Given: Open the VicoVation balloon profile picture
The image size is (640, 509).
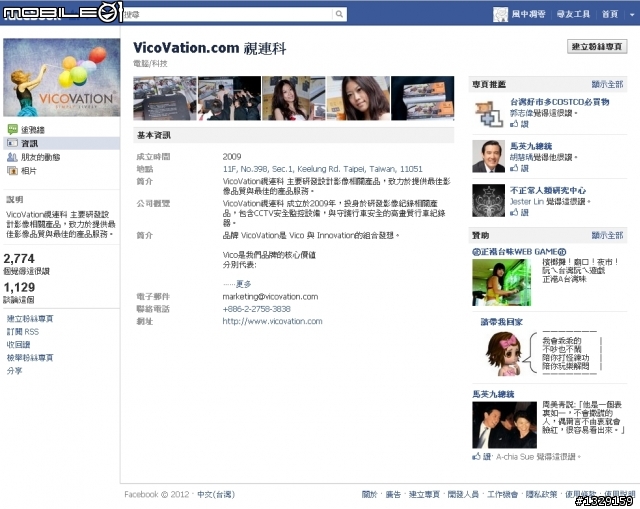Looking at the screenshot, I should click(x=62, y=78).
